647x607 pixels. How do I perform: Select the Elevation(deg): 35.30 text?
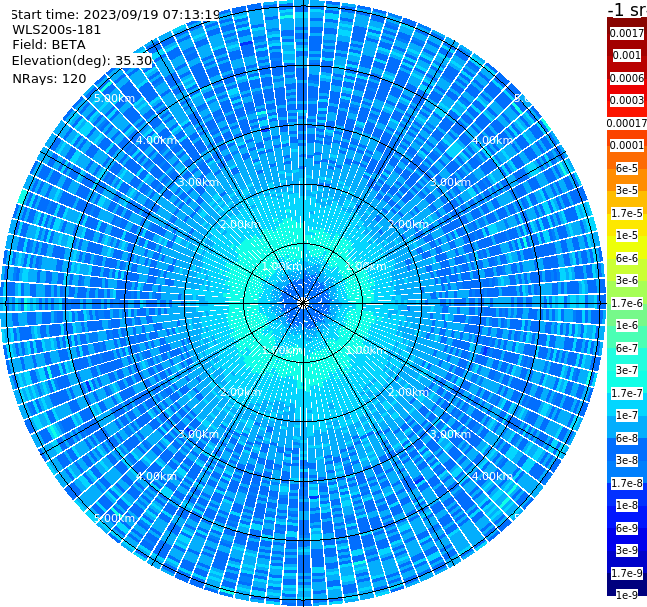pos(82,61)
